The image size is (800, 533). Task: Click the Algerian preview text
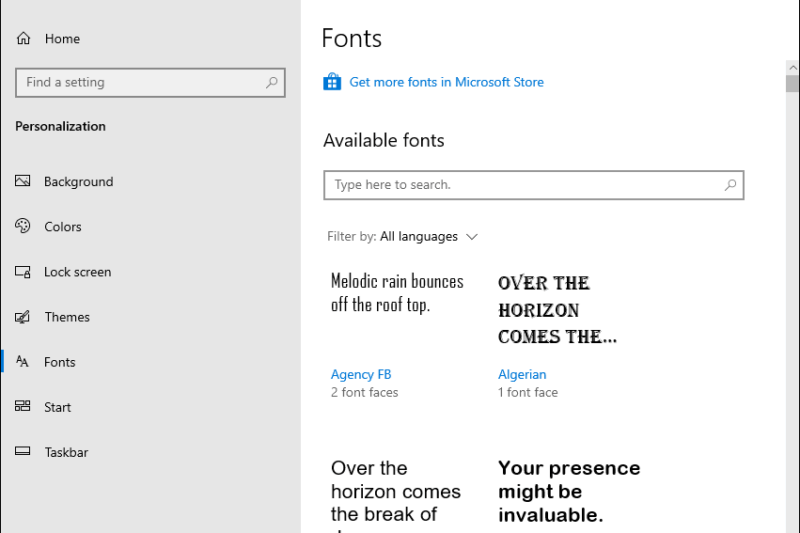tap(557, 310)
